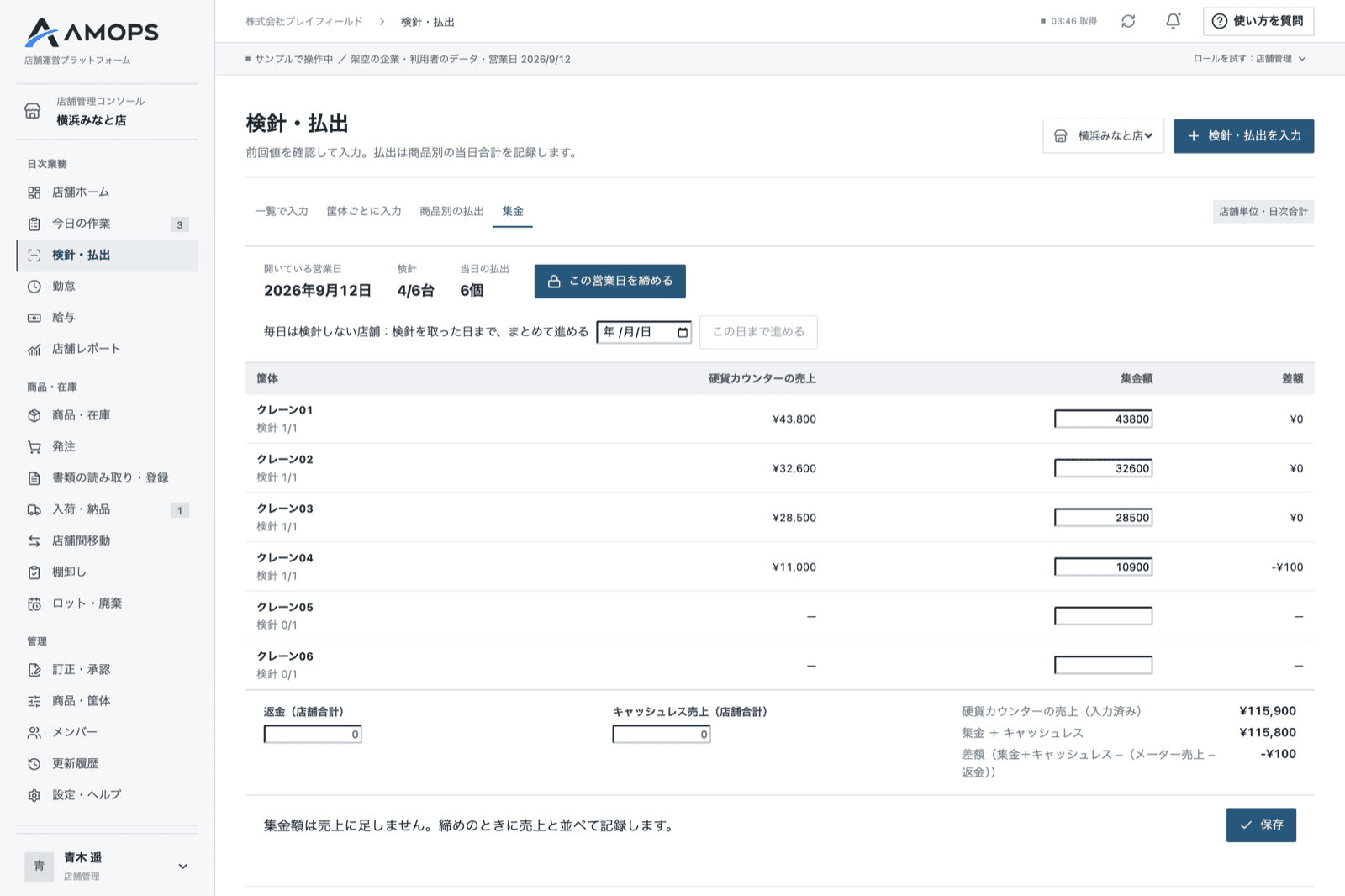Click the 発注 shopping cart icon
This screenshot has height=896, width=1345.
point(34,447)
